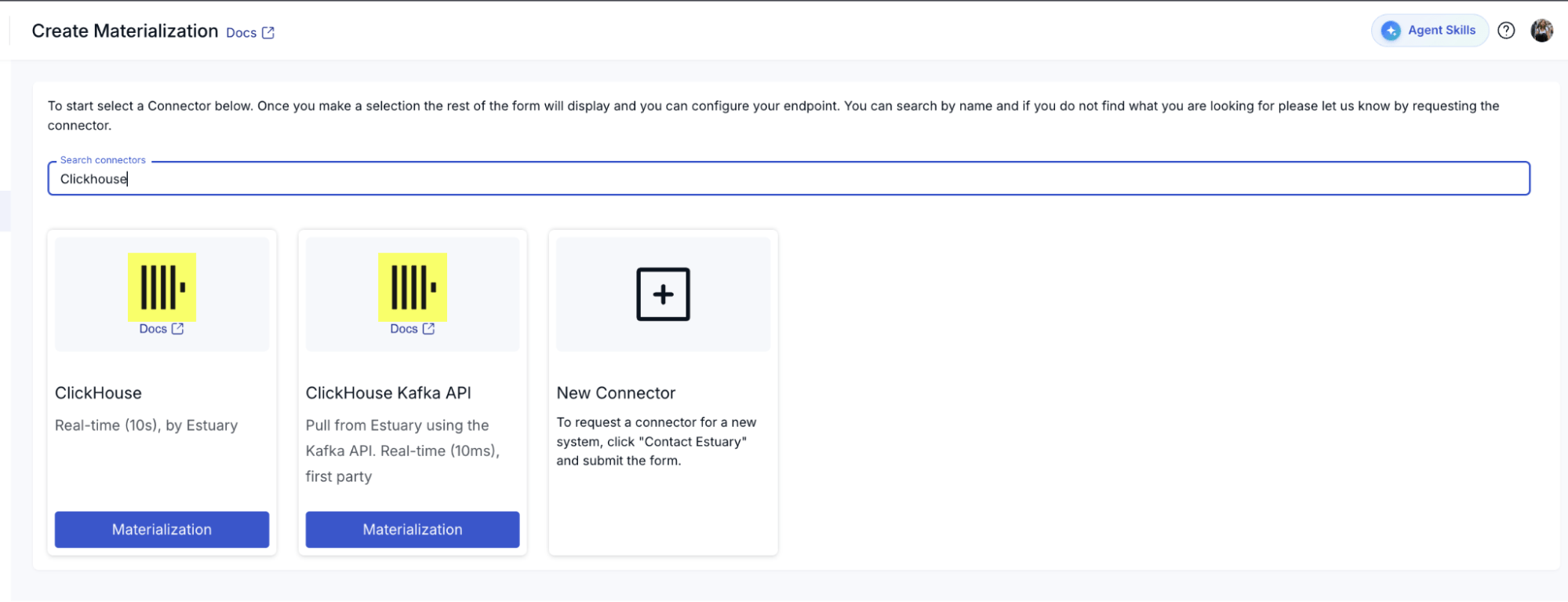This screenshot has width=1568, height=602.
Task: Click the New Connector plus icon
Action: (664, 294)
